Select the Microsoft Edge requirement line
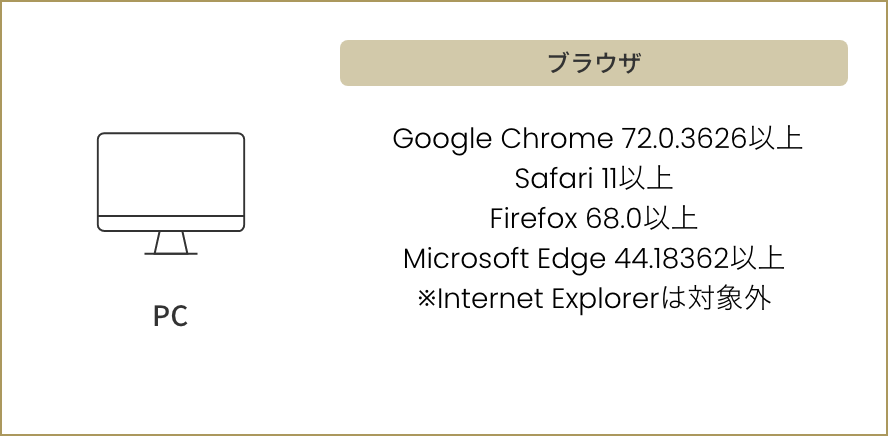888x436 pixels. pyautogui.click(x=594, y=259)
